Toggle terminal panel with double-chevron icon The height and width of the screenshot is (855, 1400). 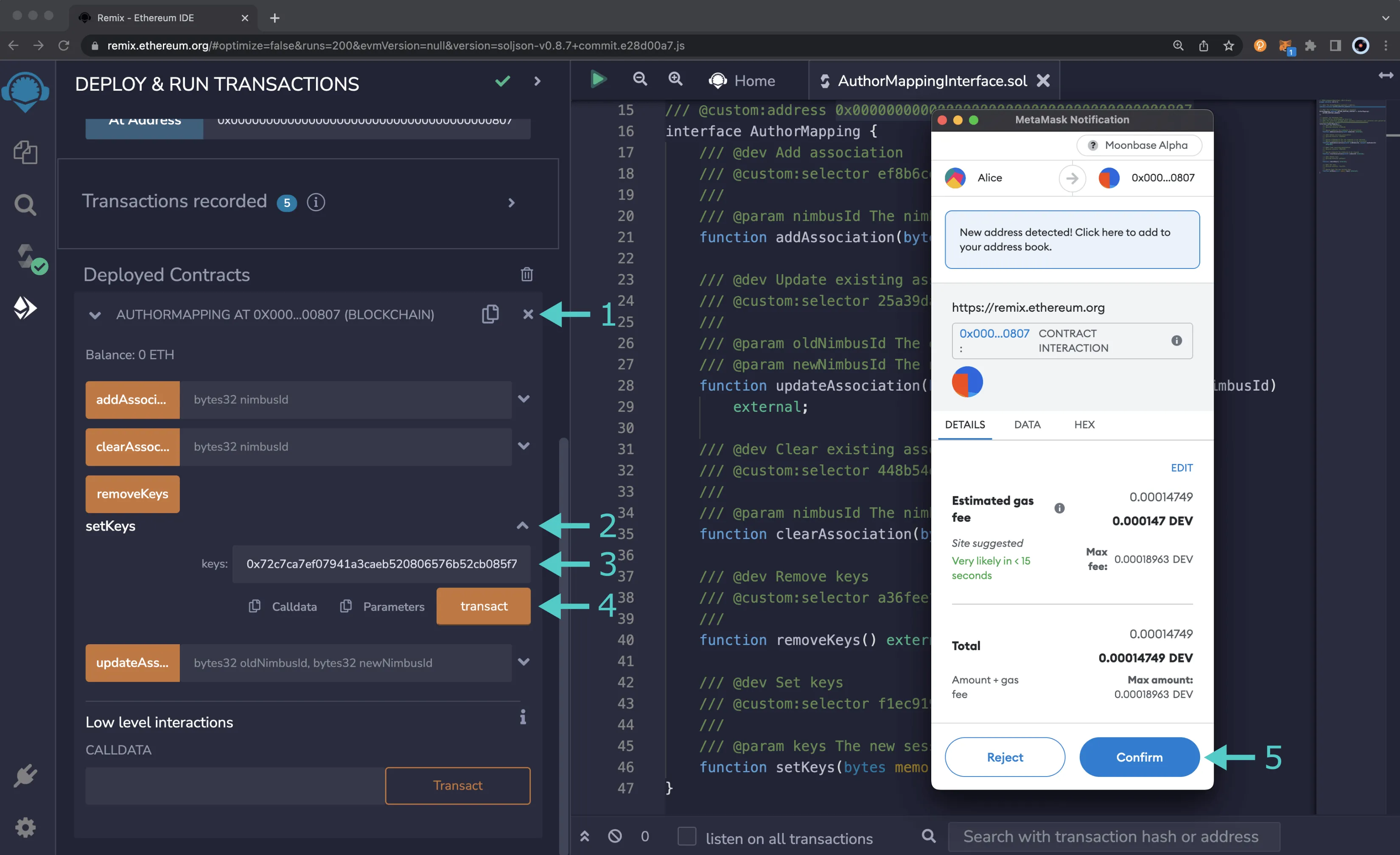coord(584,836)
